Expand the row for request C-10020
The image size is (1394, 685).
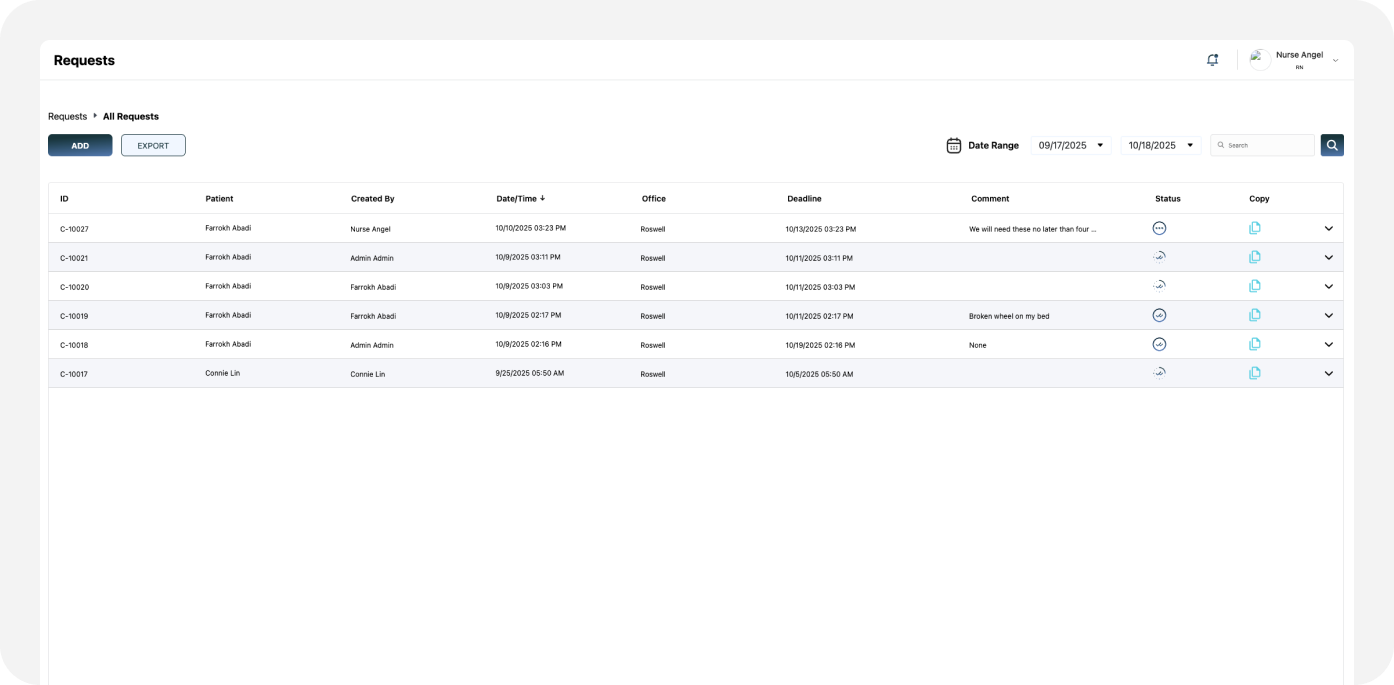click(x=1329, y=286)
